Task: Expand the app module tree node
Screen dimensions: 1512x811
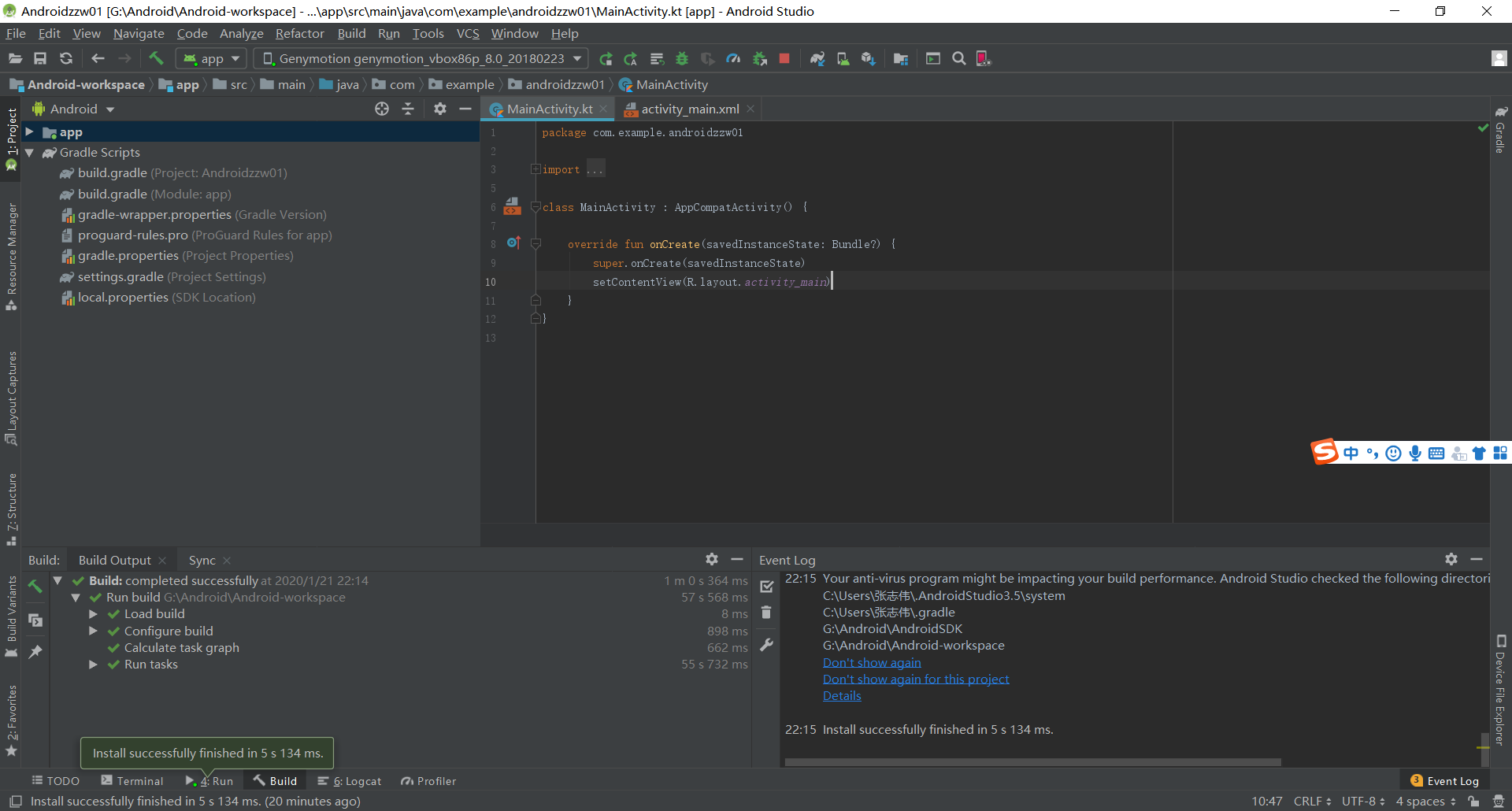Action: (29, 131)
